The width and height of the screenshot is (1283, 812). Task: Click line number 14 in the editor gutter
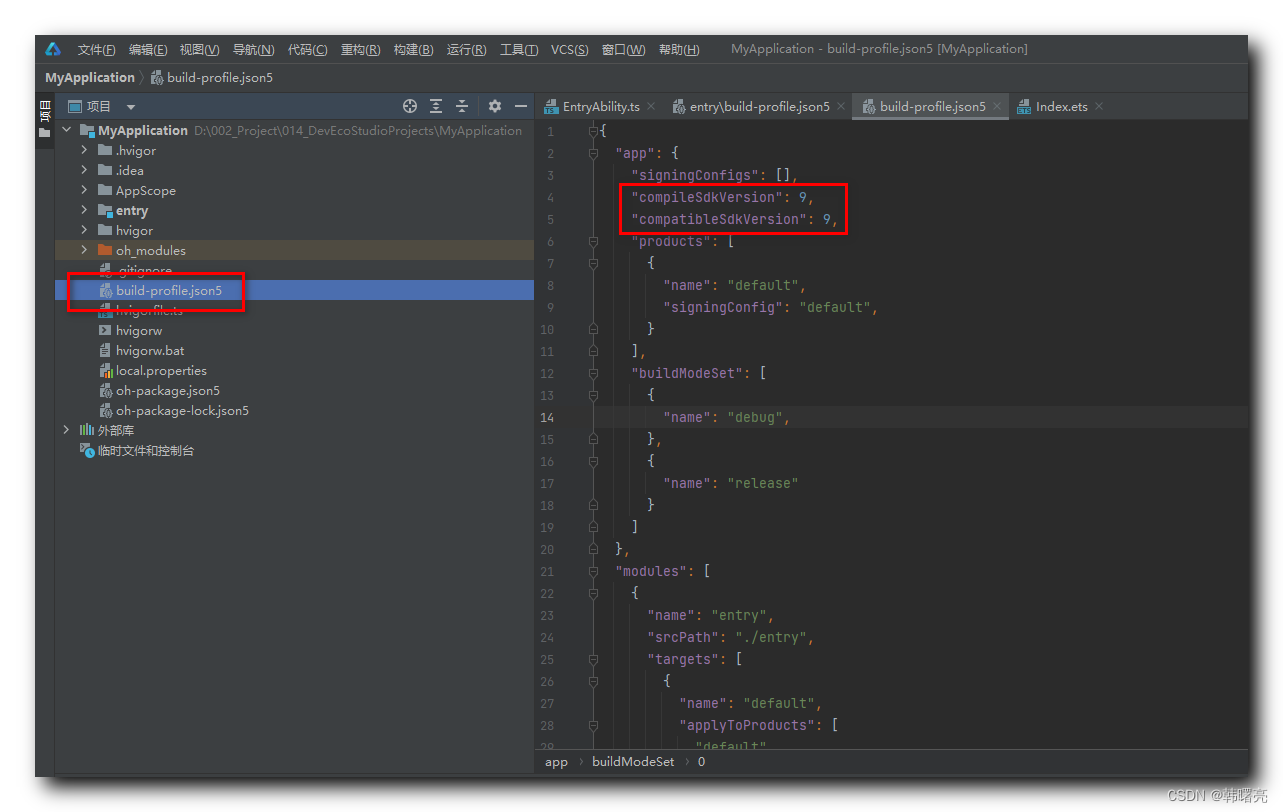547,417
